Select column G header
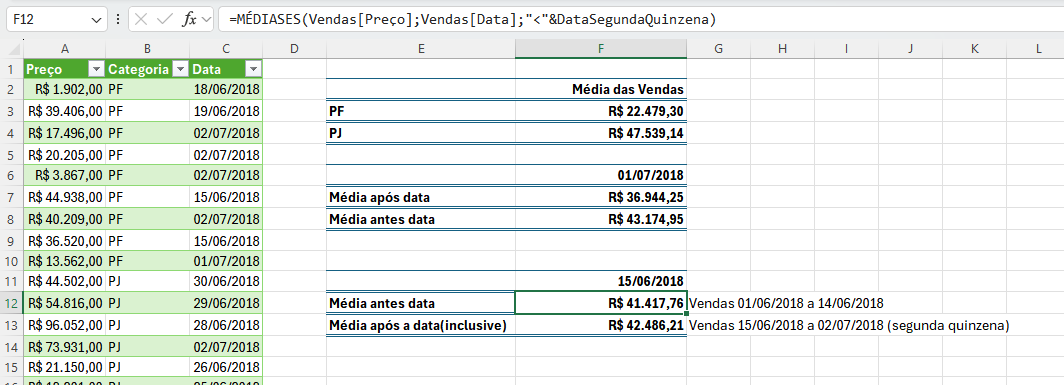 718,48
